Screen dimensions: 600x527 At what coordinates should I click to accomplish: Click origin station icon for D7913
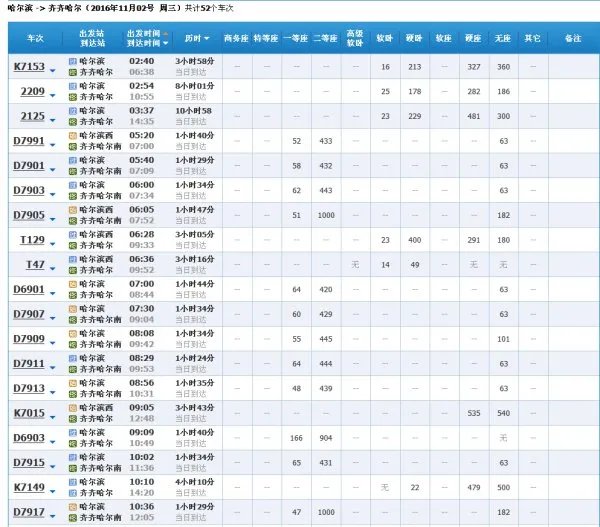73,383
